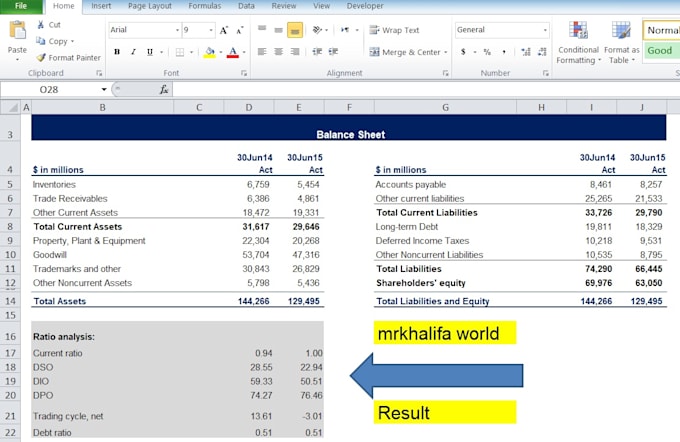
Task: Align text left icon
Action: point(262,52)
